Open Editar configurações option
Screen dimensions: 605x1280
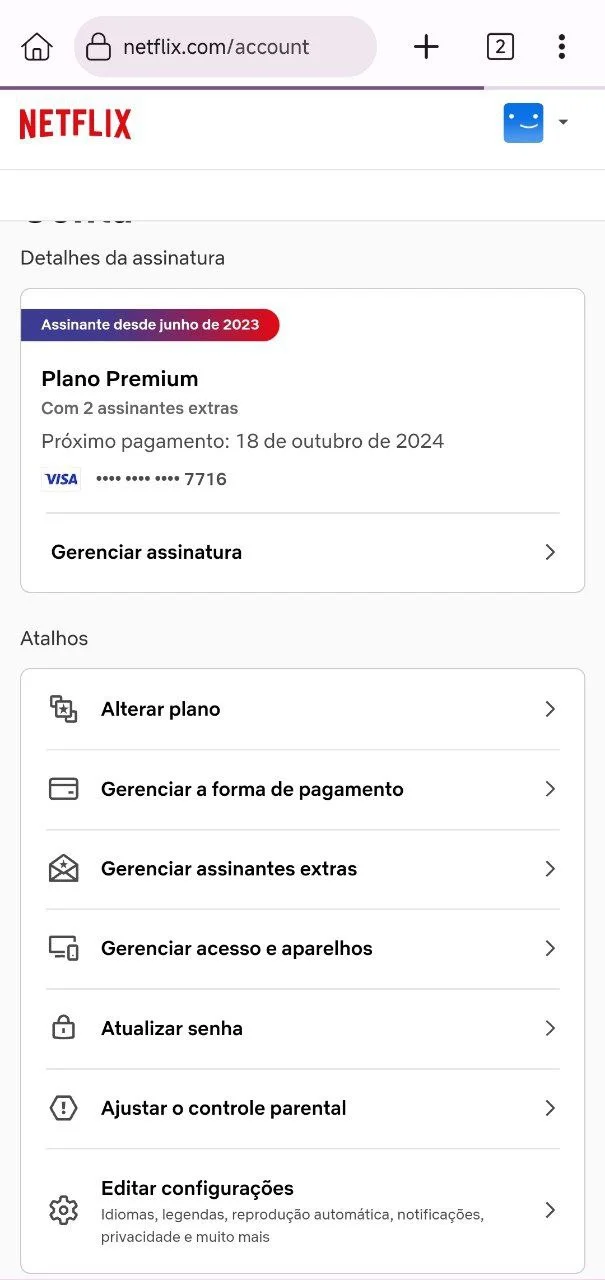(x=302, y=1210)
